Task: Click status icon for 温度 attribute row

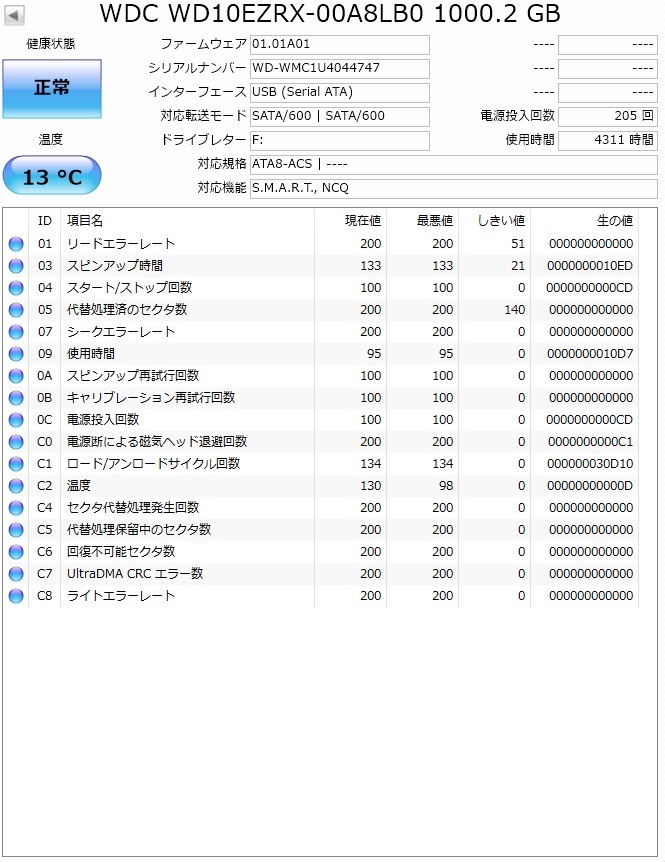Action: 16,486
